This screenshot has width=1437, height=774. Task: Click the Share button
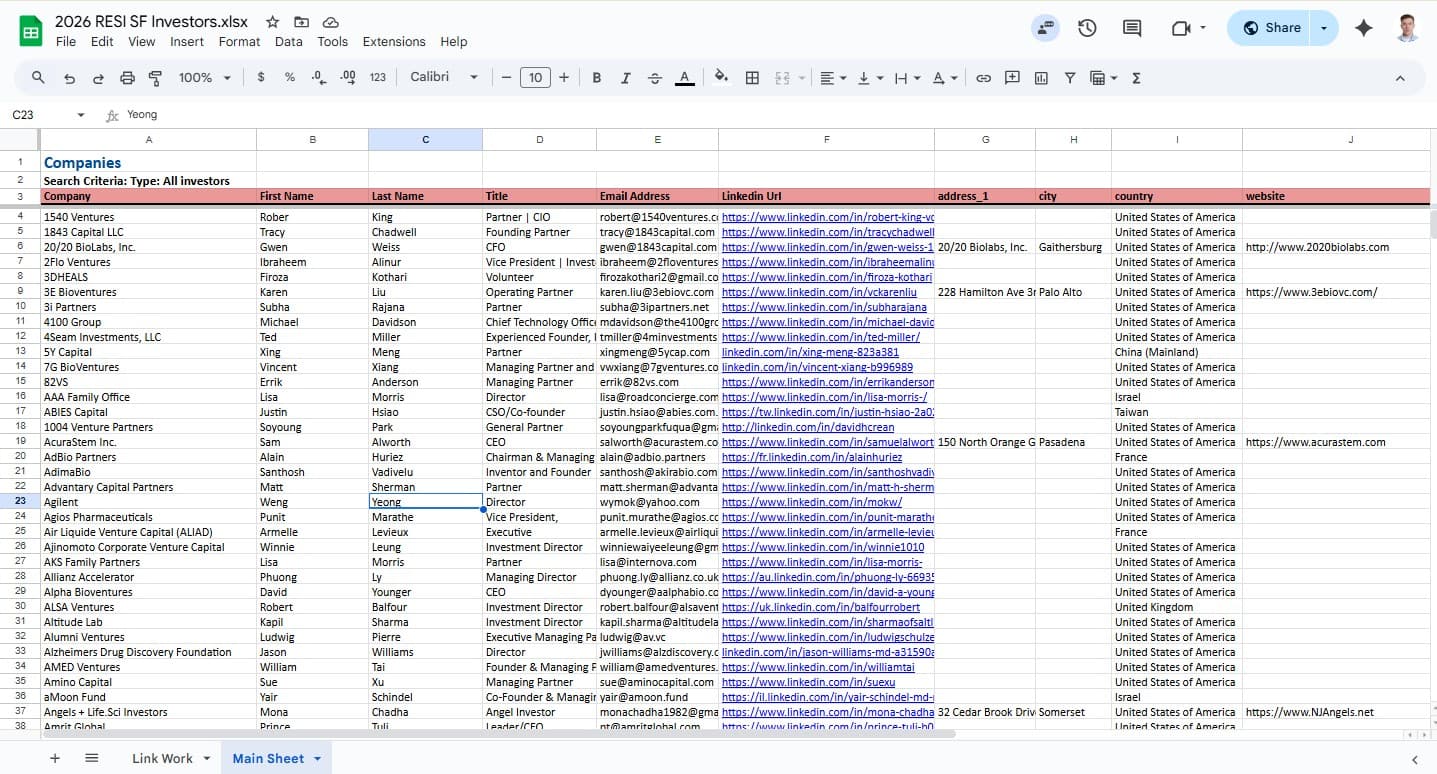click(1271, 28)
